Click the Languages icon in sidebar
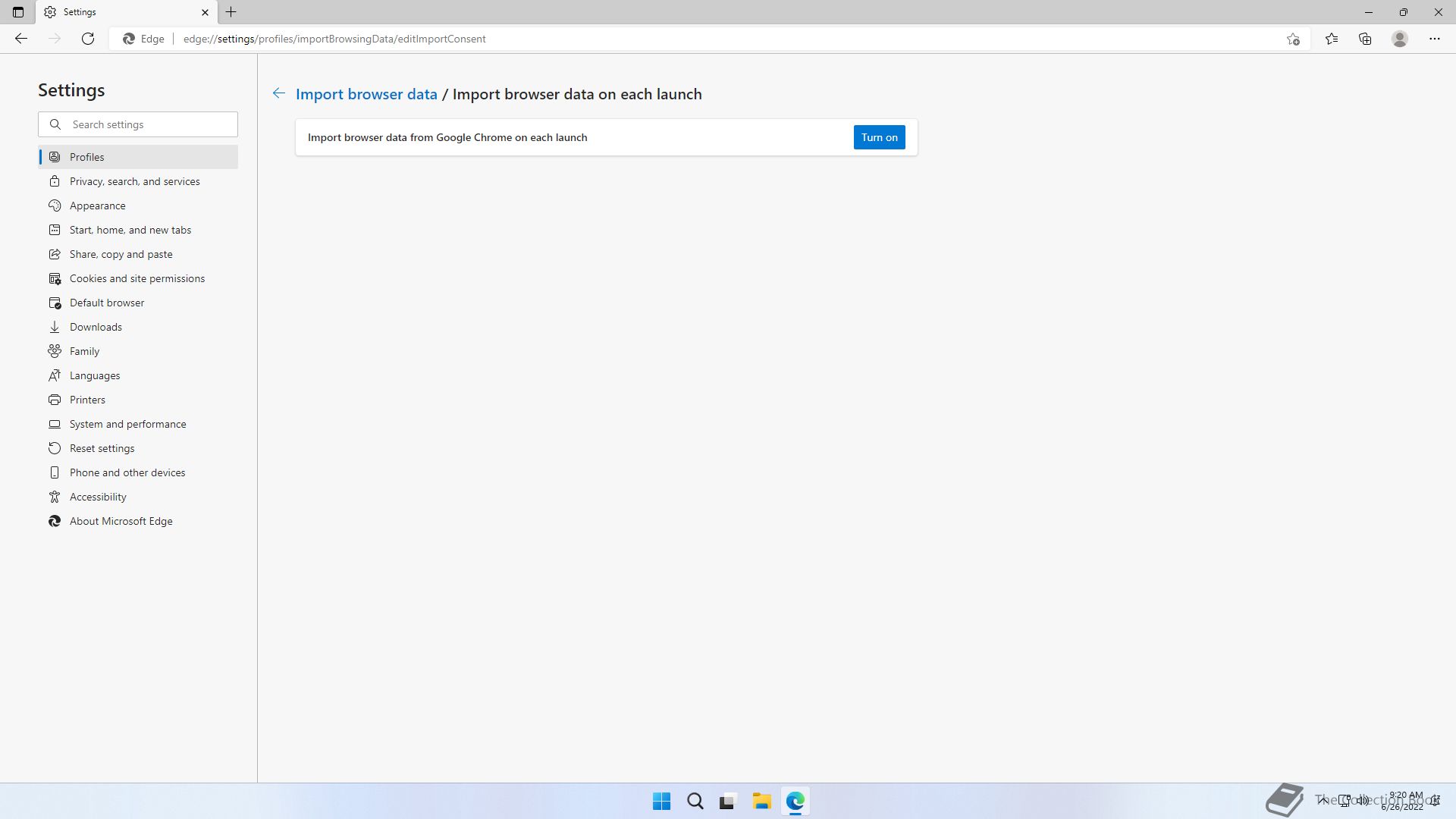 (55, 375)
